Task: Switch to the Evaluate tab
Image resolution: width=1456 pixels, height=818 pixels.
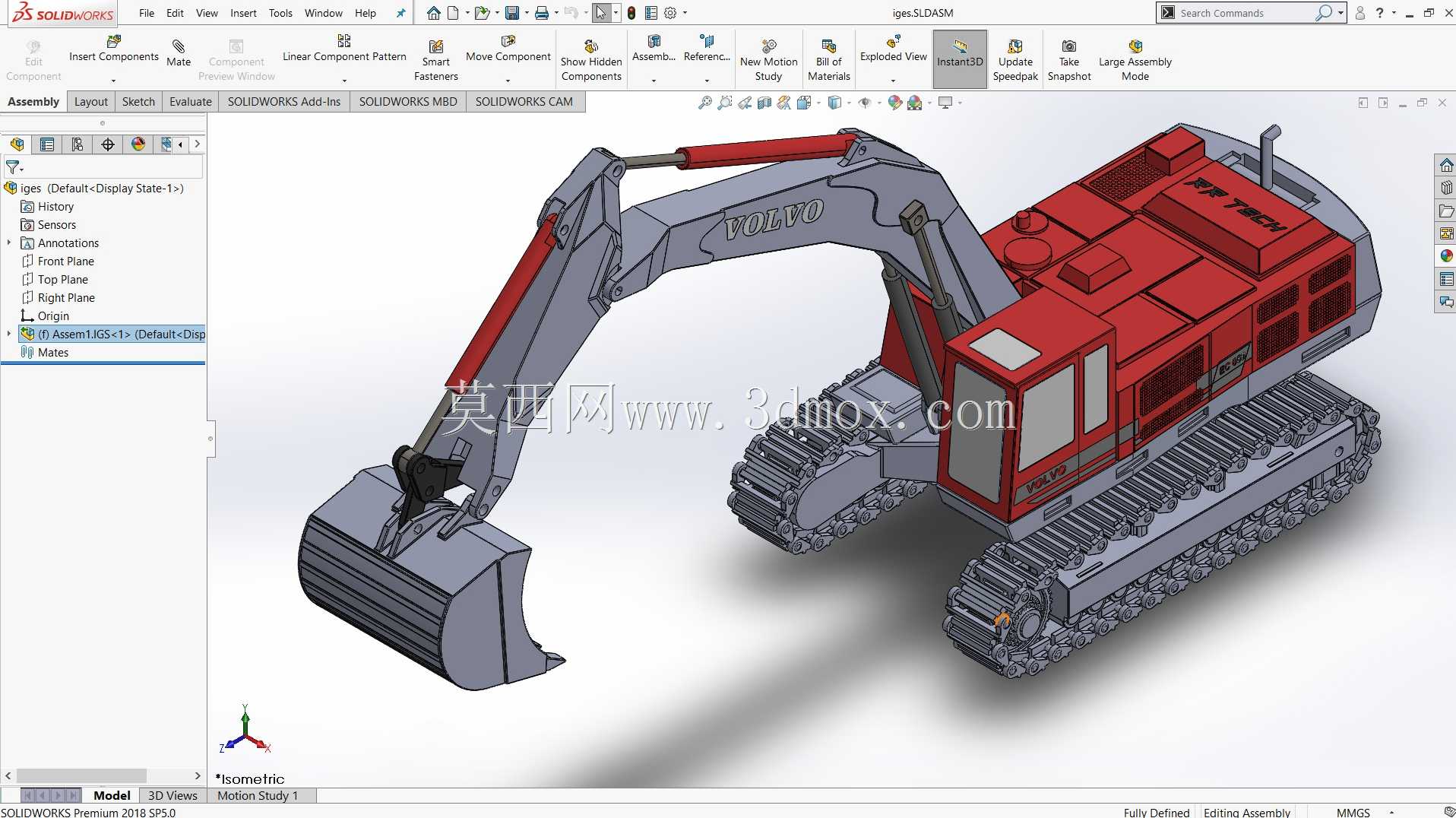Action: tap(191, 102)
